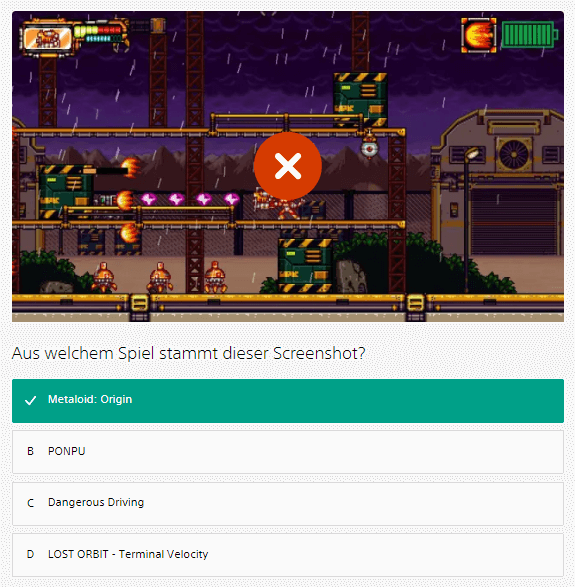This screenshot has width=575, height=587.
Task: Select answer C Dangerous Driving
Action: click(x=288, y=503)
